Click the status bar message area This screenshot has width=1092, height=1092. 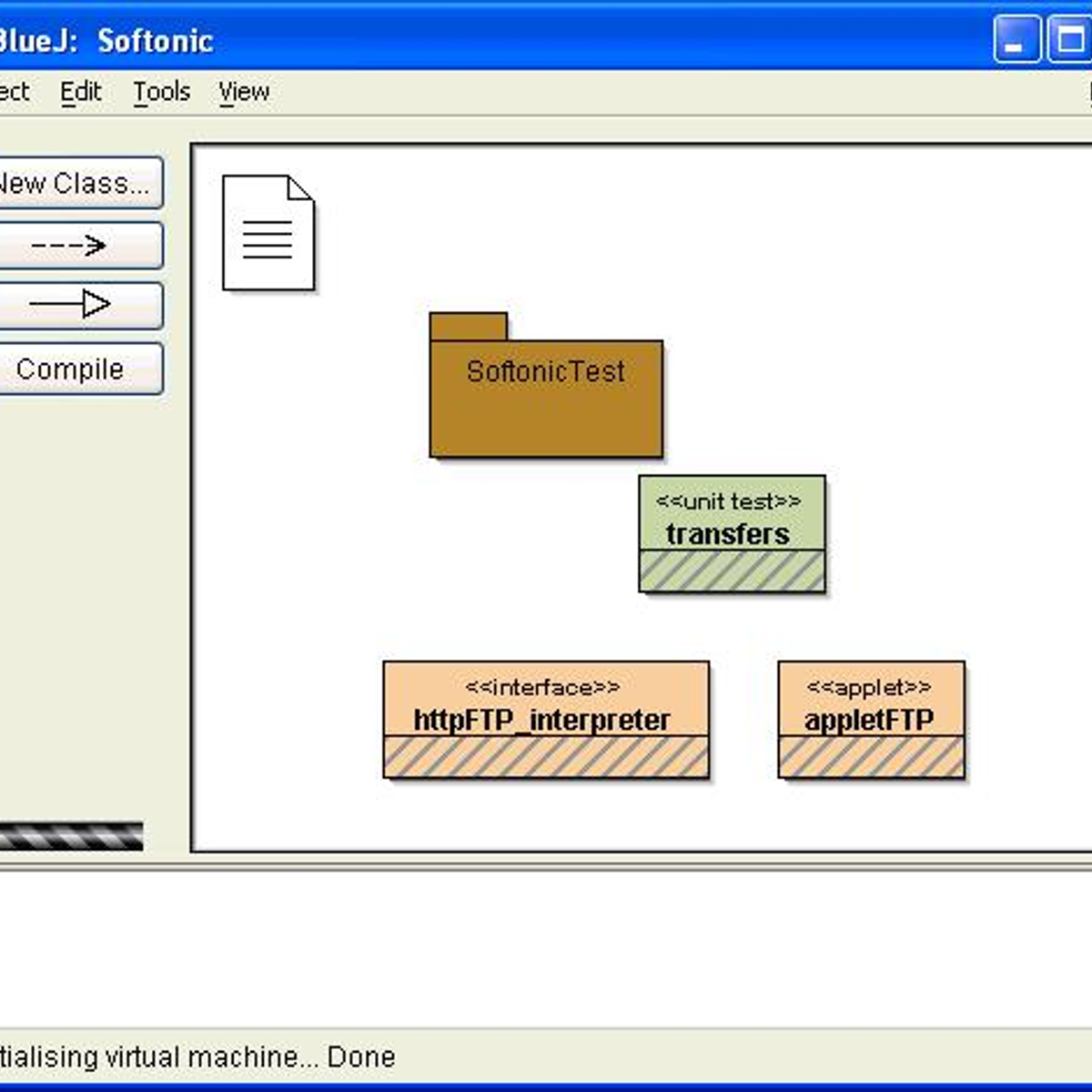(273, 1056)
